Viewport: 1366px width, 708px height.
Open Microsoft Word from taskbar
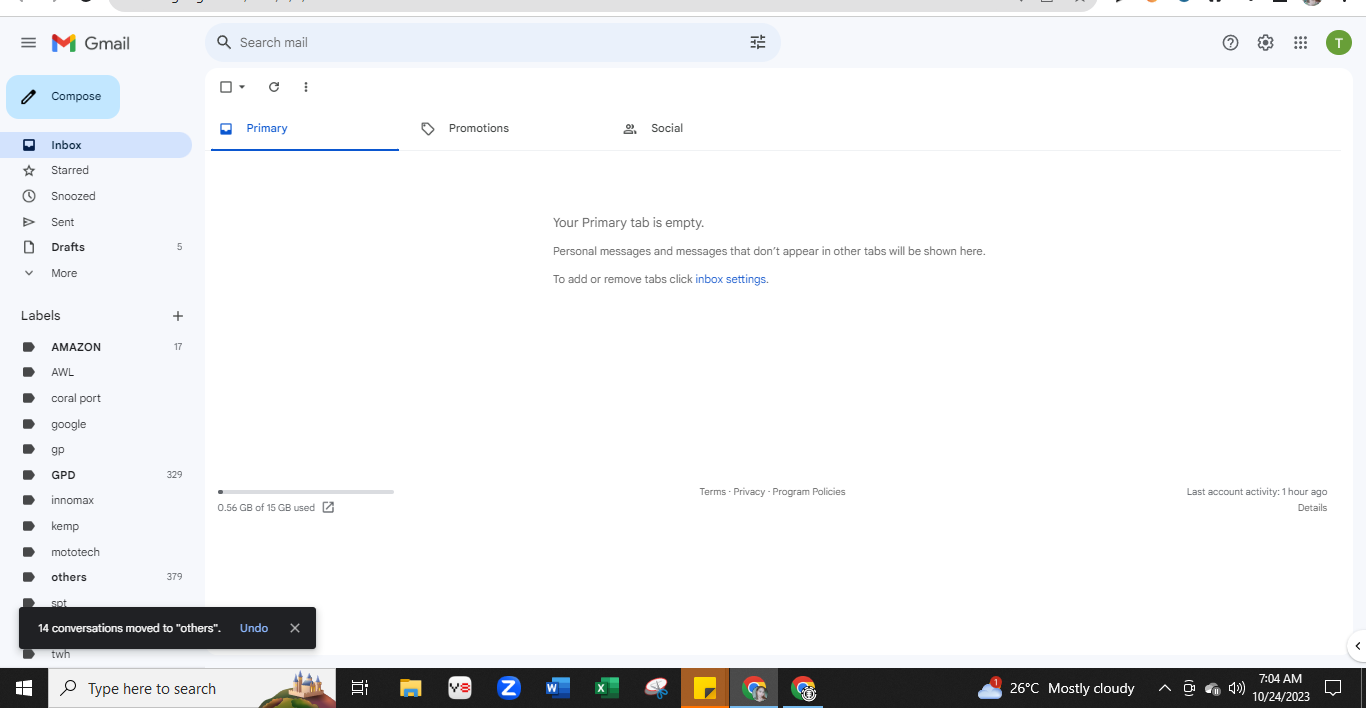558,688
